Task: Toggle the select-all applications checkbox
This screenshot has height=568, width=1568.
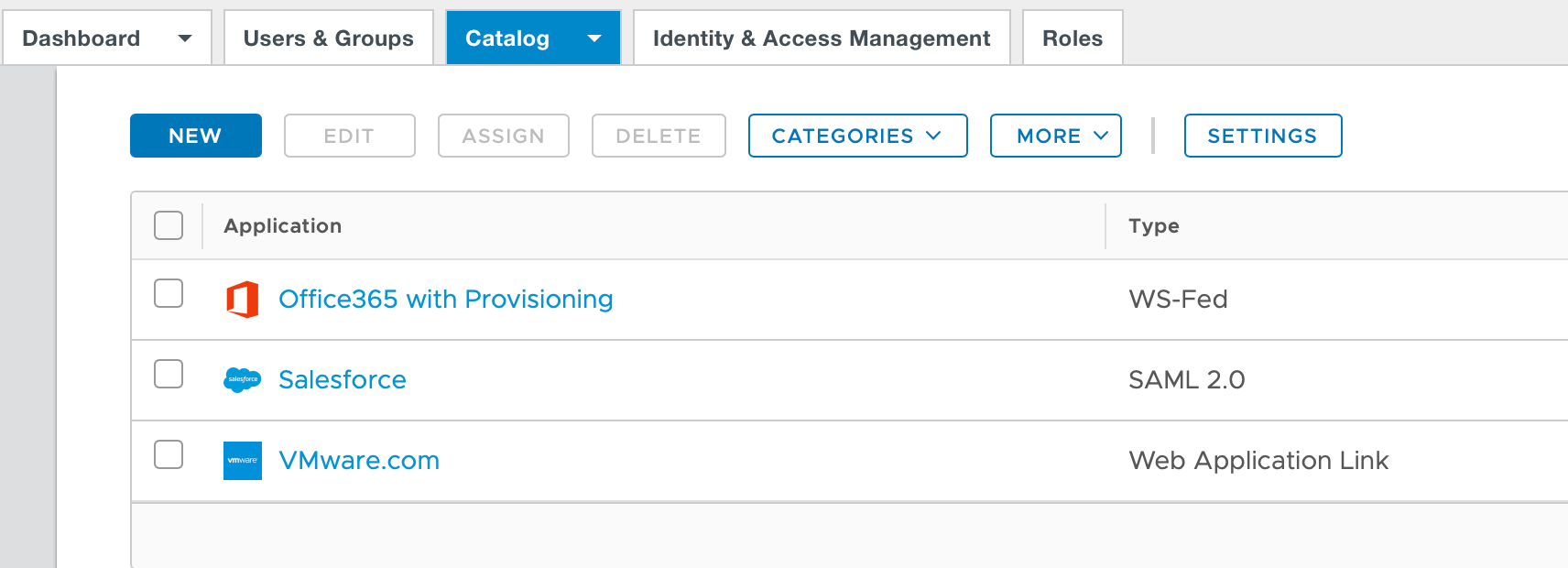Action: pos(169,225)
